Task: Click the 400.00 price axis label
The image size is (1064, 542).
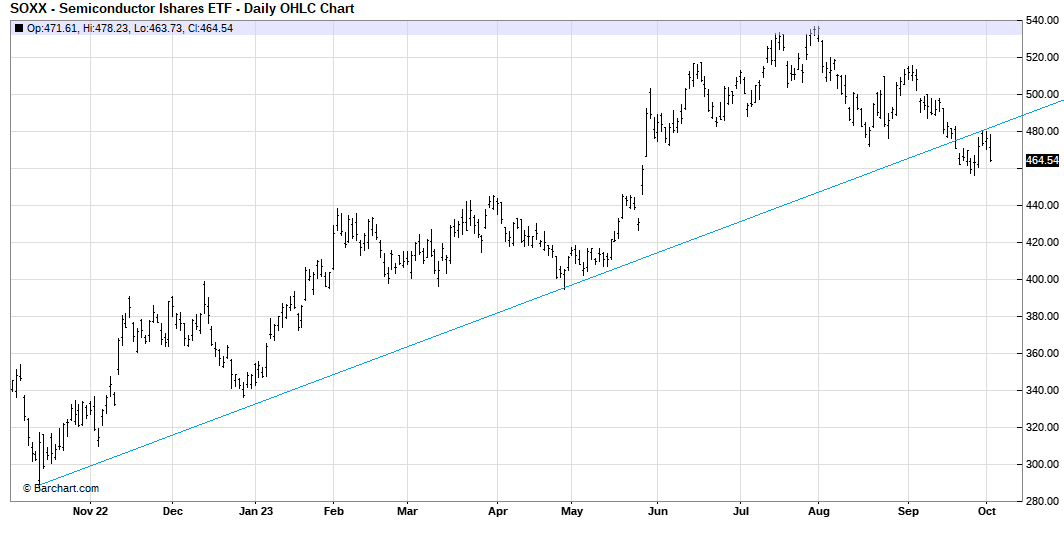Action: click(1042, 279)
